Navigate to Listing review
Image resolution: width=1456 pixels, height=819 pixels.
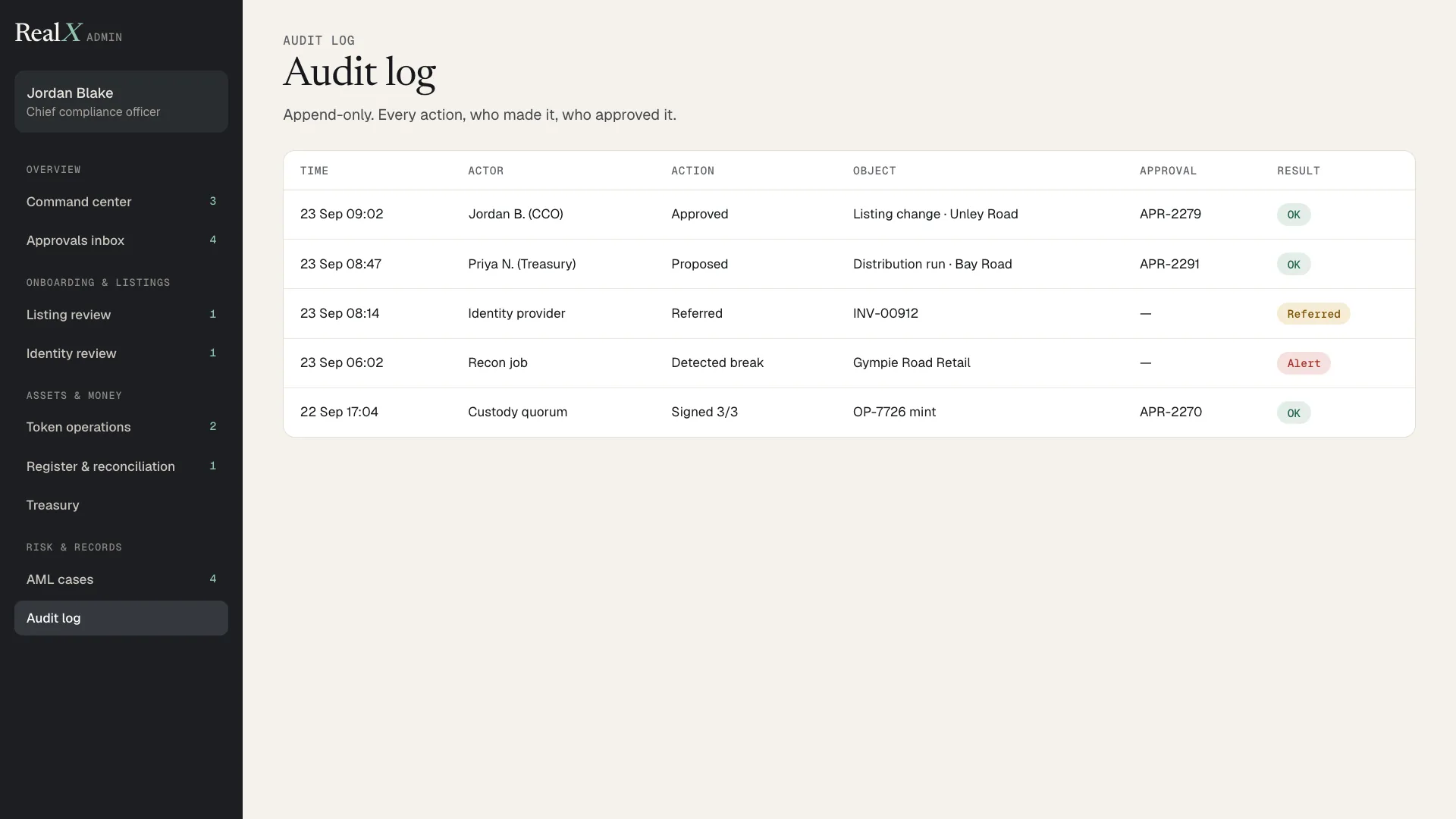pos(121,315)
